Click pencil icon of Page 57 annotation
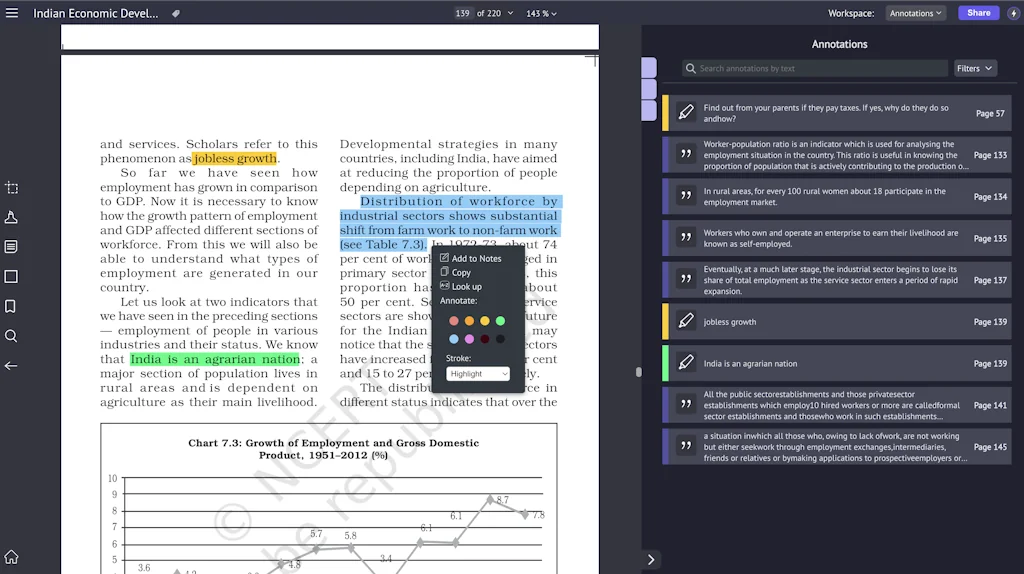 coord(686,112)
